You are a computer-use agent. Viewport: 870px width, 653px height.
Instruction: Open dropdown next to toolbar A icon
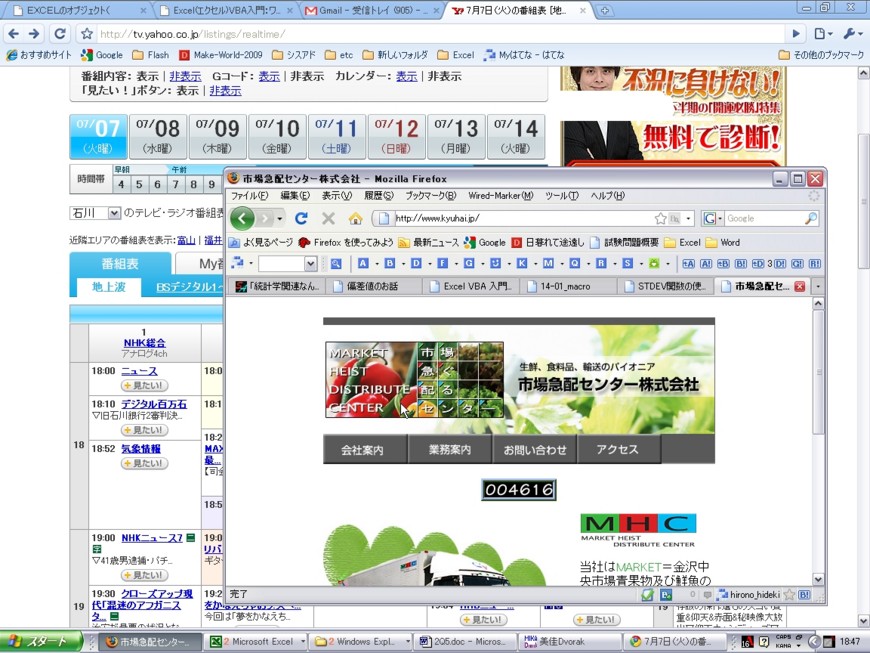(x=377, y=264)
